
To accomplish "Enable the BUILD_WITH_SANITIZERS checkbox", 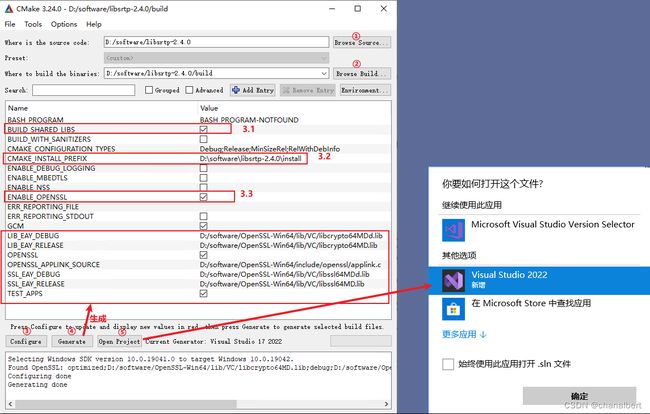I will [204, 139].
